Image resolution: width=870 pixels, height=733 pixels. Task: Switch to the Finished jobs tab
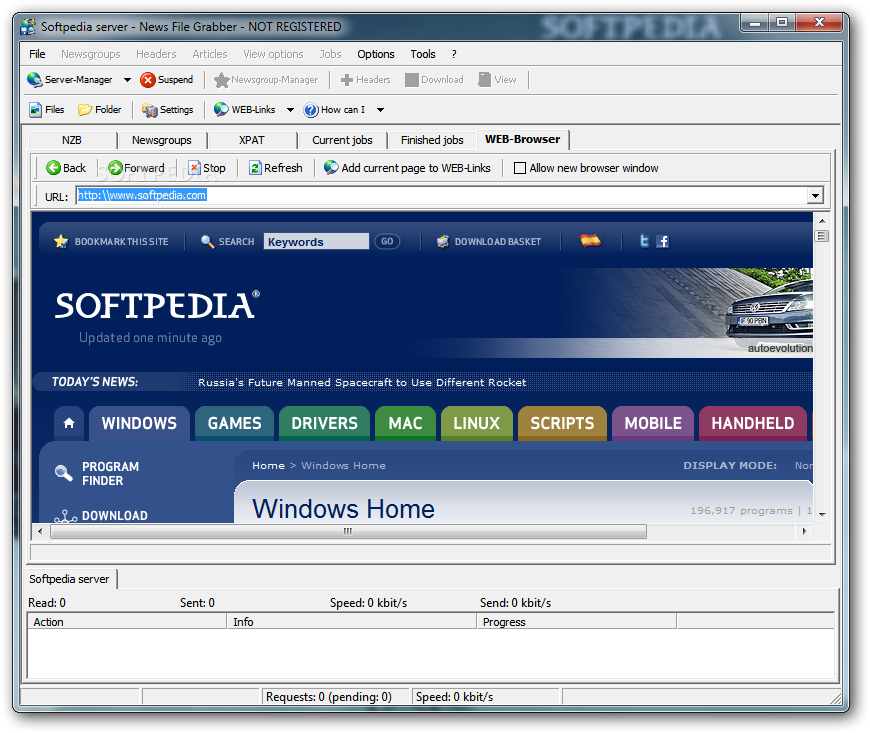(432, 140)
